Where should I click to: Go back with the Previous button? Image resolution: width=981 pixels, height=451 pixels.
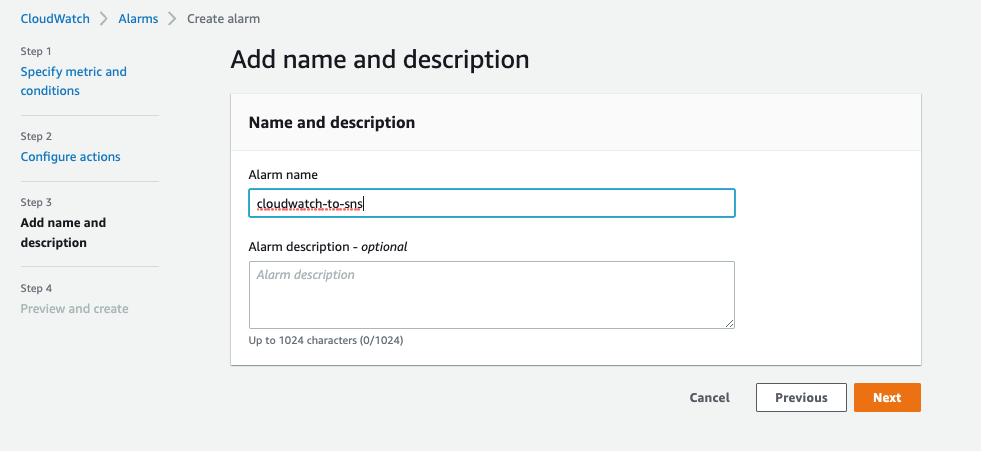point(801,398)
